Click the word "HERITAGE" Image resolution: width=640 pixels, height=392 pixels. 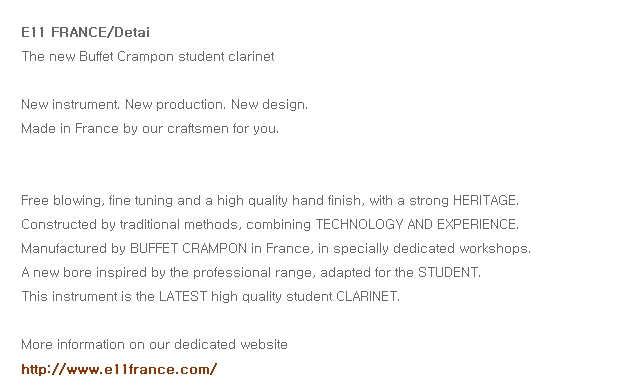(484, 200)
